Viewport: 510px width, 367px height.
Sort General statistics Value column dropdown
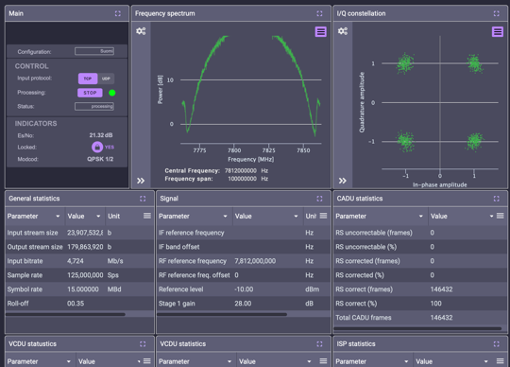pos(98,216)
